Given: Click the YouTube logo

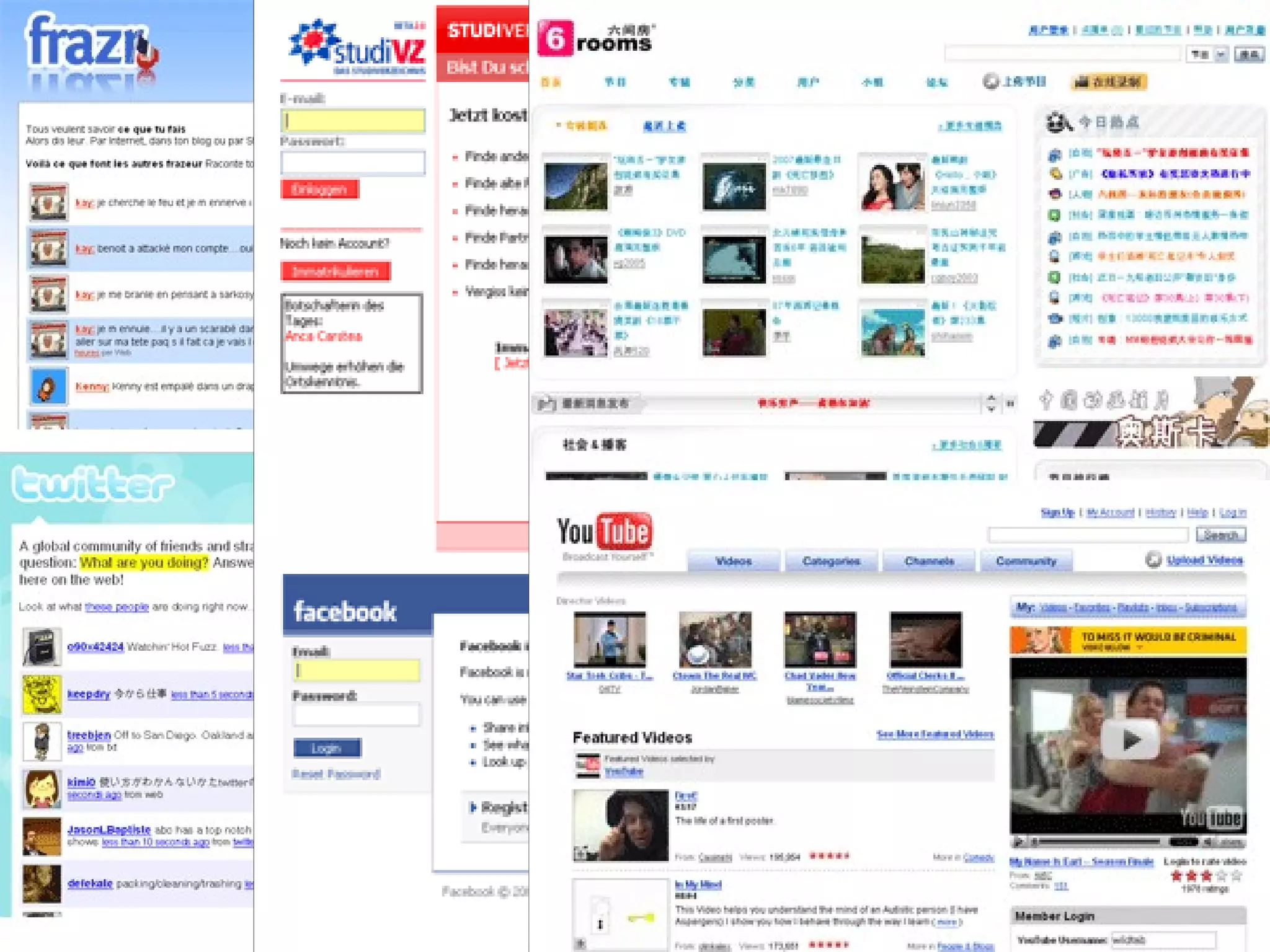Looking at the screenshot, I should click(x=605, y=532).
